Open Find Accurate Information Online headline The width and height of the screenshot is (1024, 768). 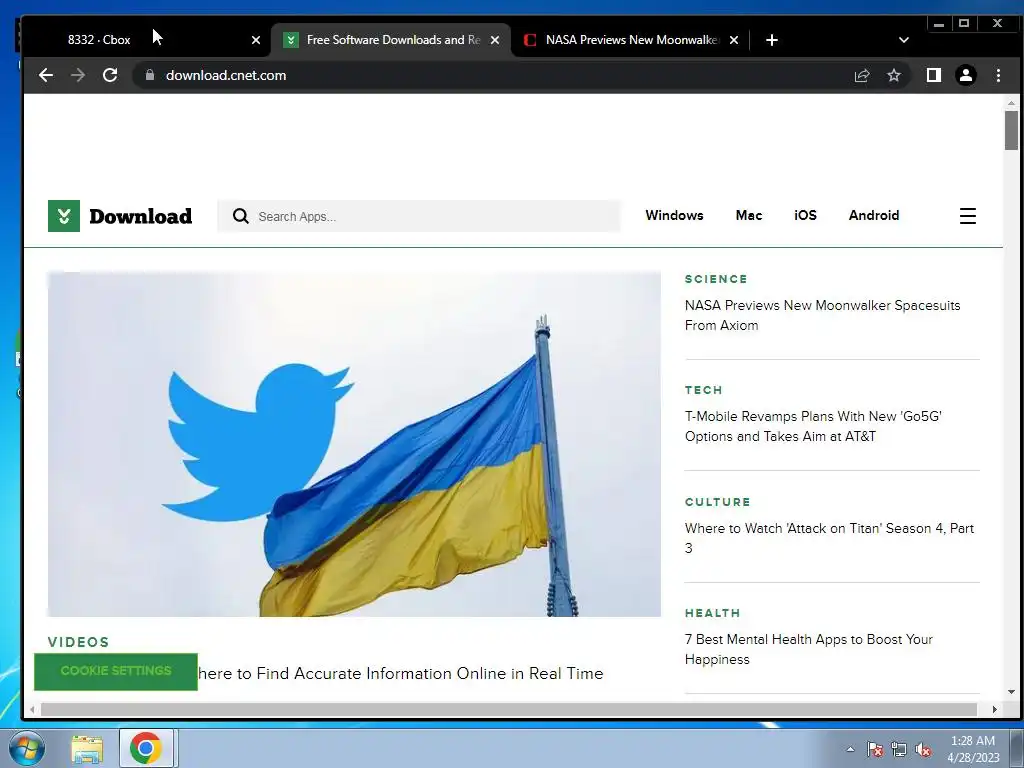tap(400, 673)
